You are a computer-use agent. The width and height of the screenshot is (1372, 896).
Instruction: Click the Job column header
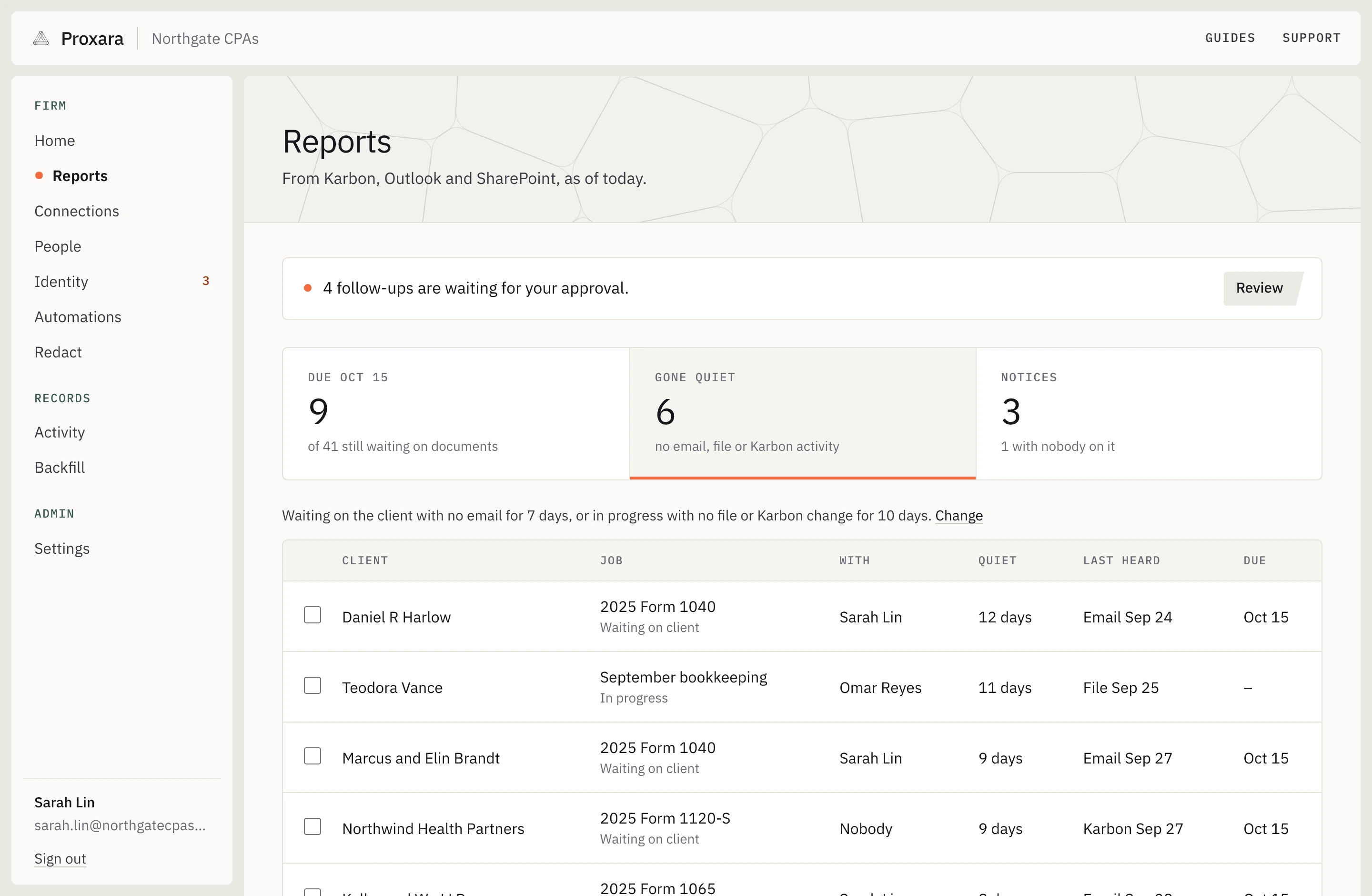(x=611, y=560)
